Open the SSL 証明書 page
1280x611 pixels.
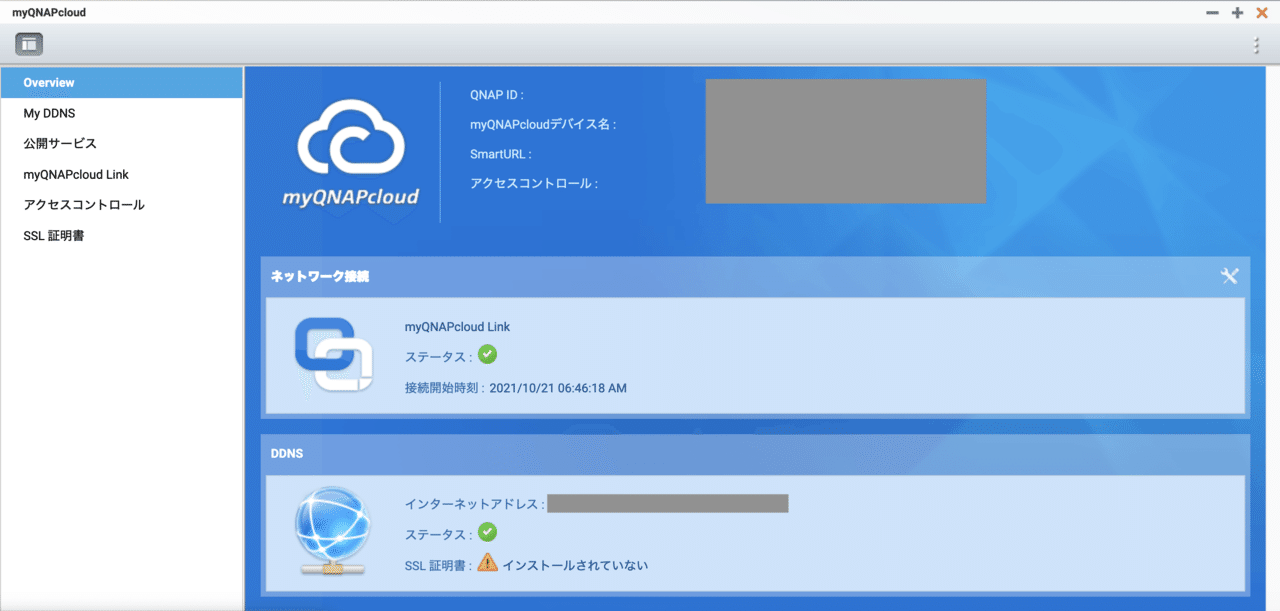click(x=55, y=235)
